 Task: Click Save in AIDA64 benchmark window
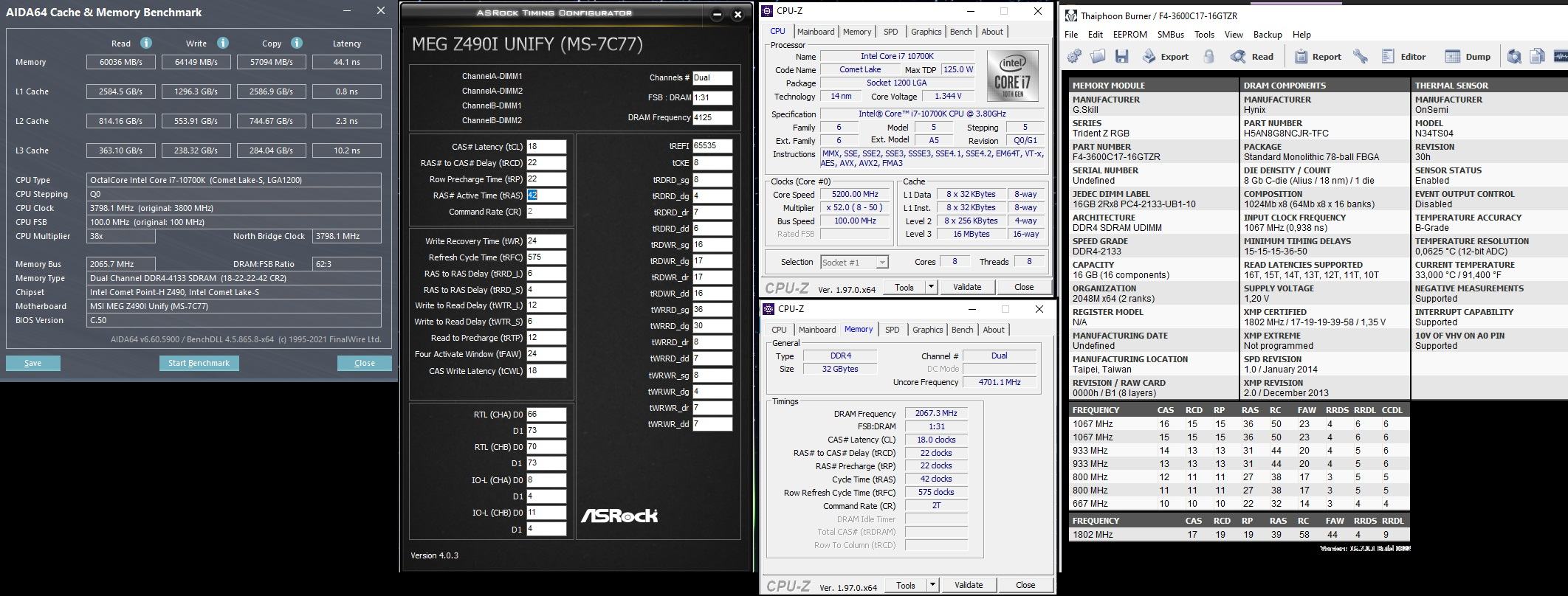33,363
